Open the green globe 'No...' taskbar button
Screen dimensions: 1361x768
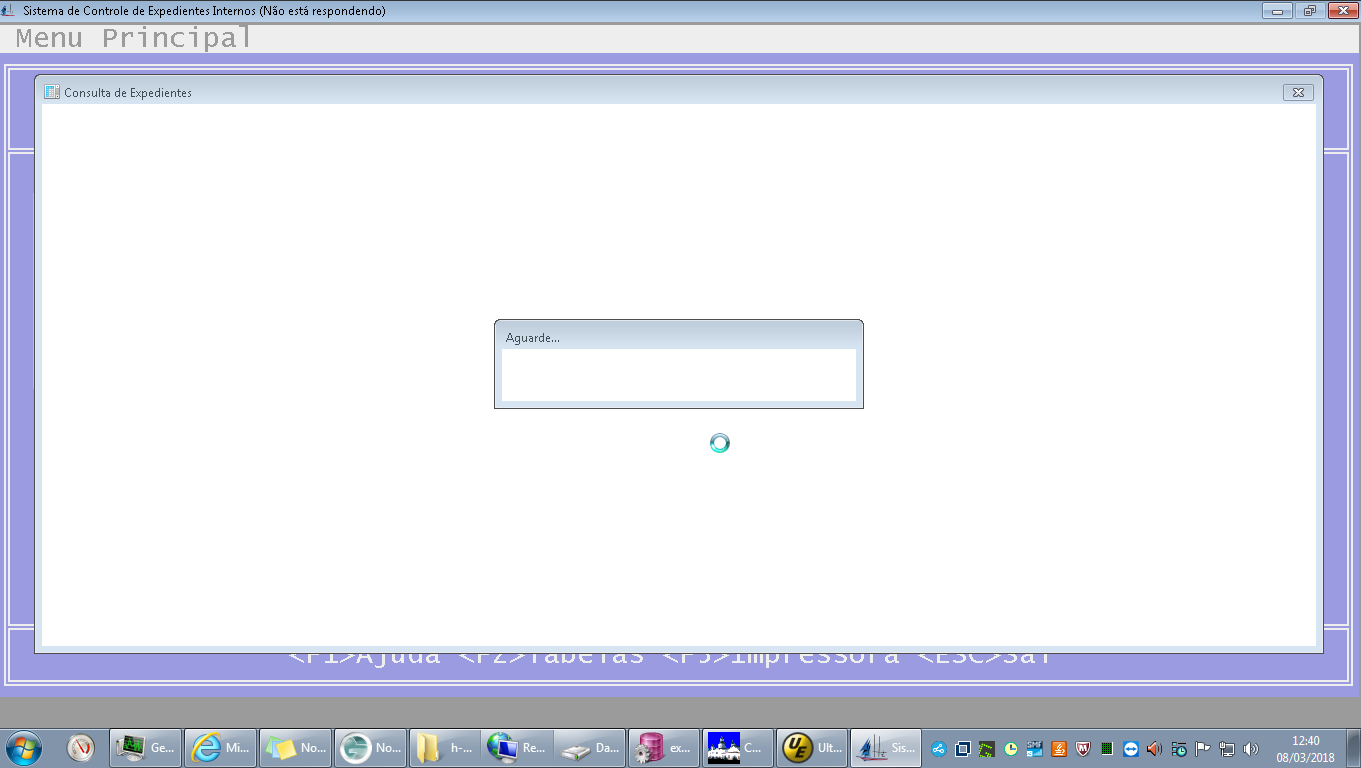click(x=370, y=748)
